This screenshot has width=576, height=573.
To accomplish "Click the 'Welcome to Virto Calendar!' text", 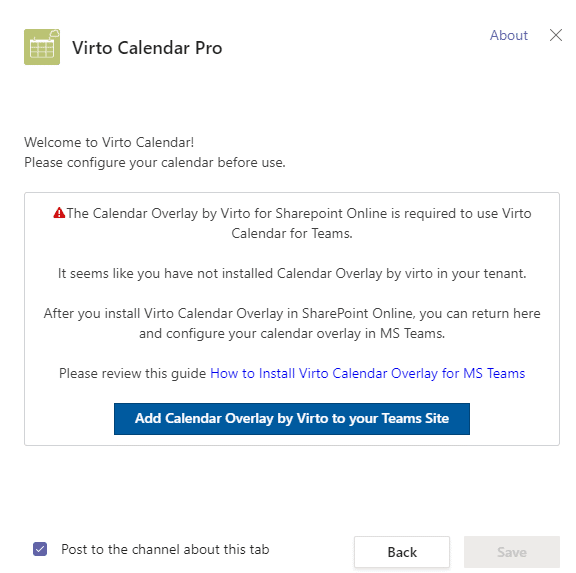I will 109,142.
